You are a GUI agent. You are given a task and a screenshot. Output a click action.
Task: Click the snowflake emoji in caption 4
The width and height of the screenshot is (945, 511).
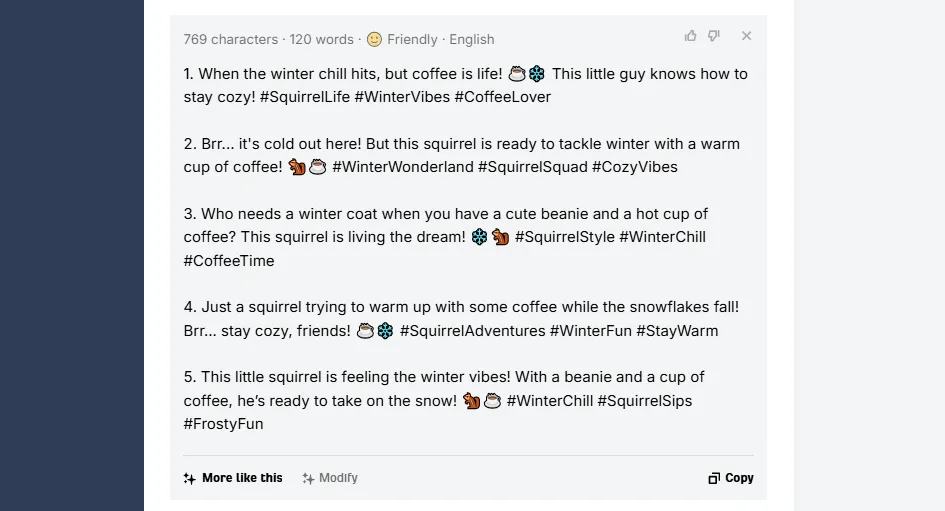point(385,331)
